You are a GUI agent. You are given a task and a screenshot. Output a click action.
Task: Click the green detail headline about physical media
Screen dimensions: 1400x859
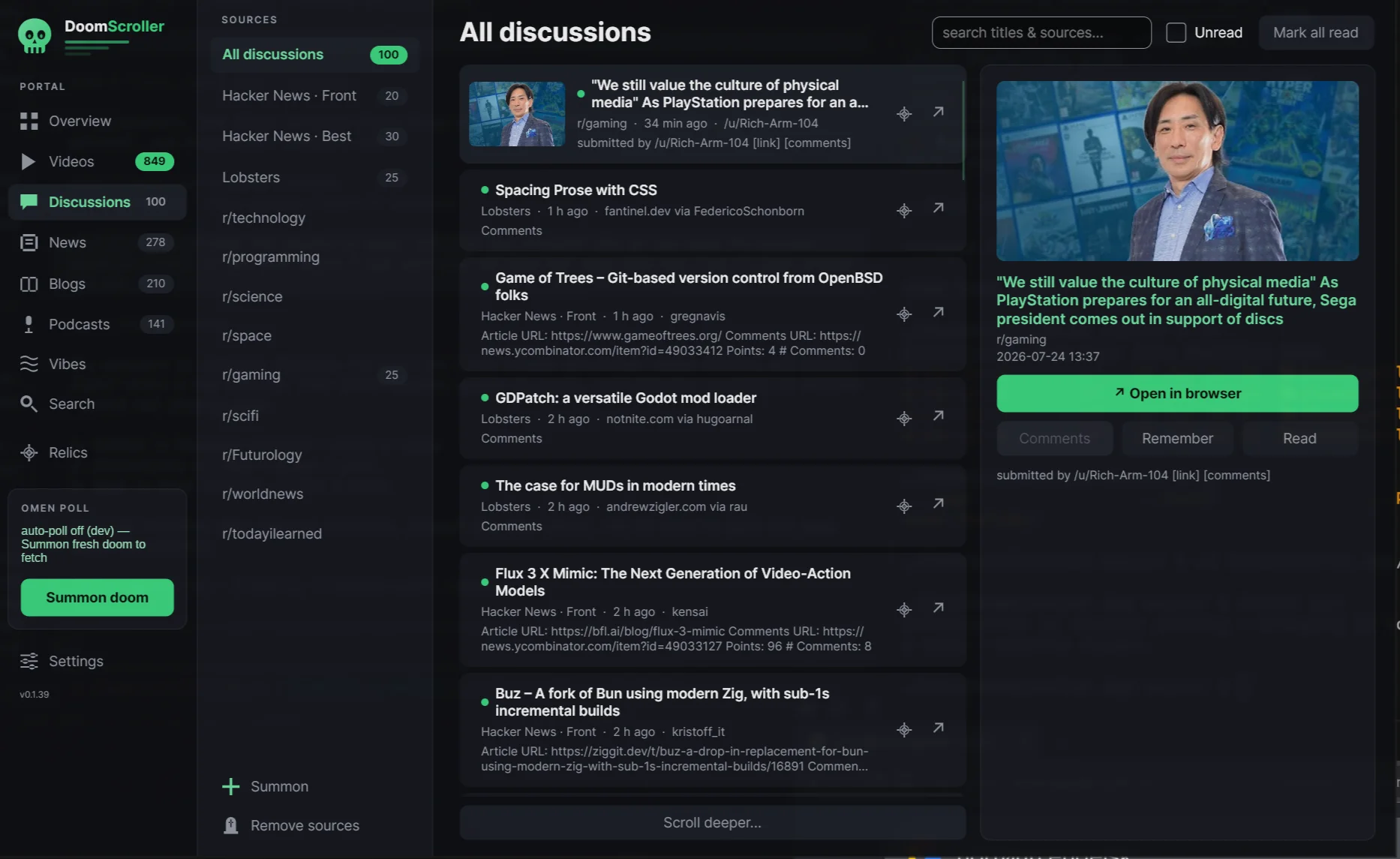click(1176, 300)
